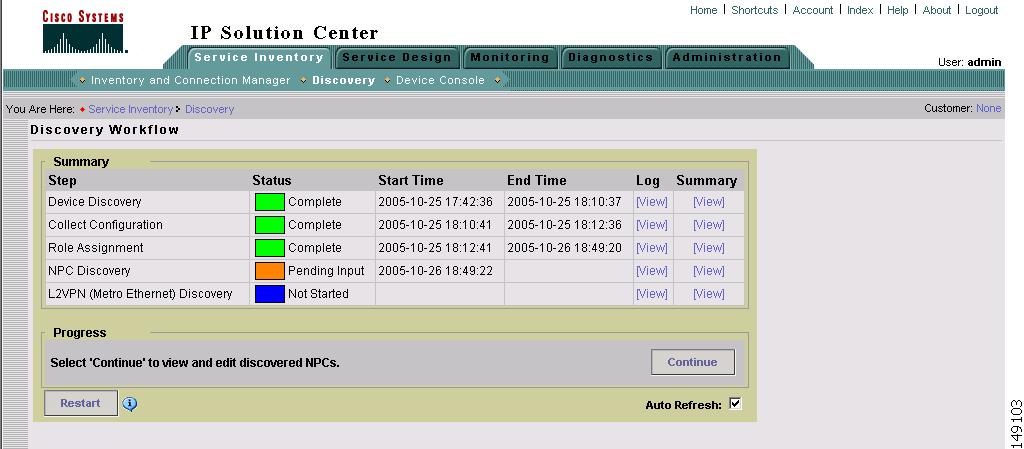1024x449 pixels.
Task: Open the Index link
Action: pyautogui.click(x=859, y=10)
